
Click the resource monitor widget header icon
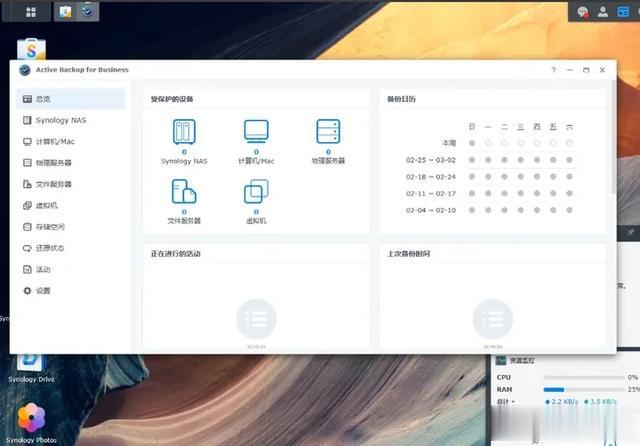click(501, 361)
